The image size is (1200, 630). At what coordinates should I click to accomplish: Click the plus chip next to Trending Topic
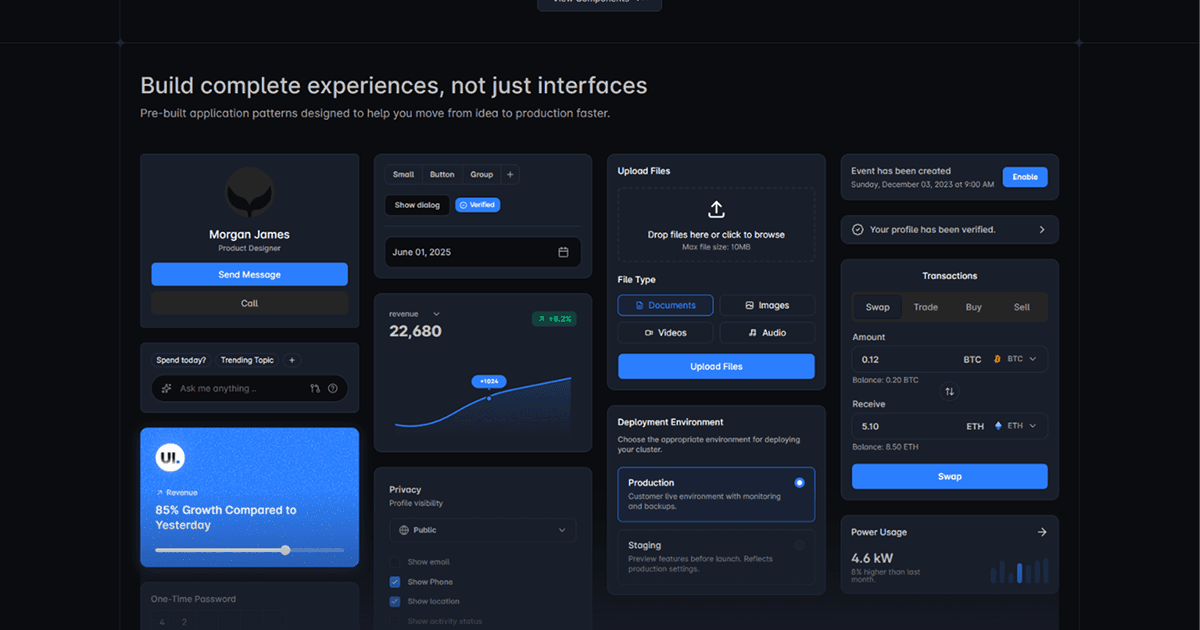coord(292,360)
